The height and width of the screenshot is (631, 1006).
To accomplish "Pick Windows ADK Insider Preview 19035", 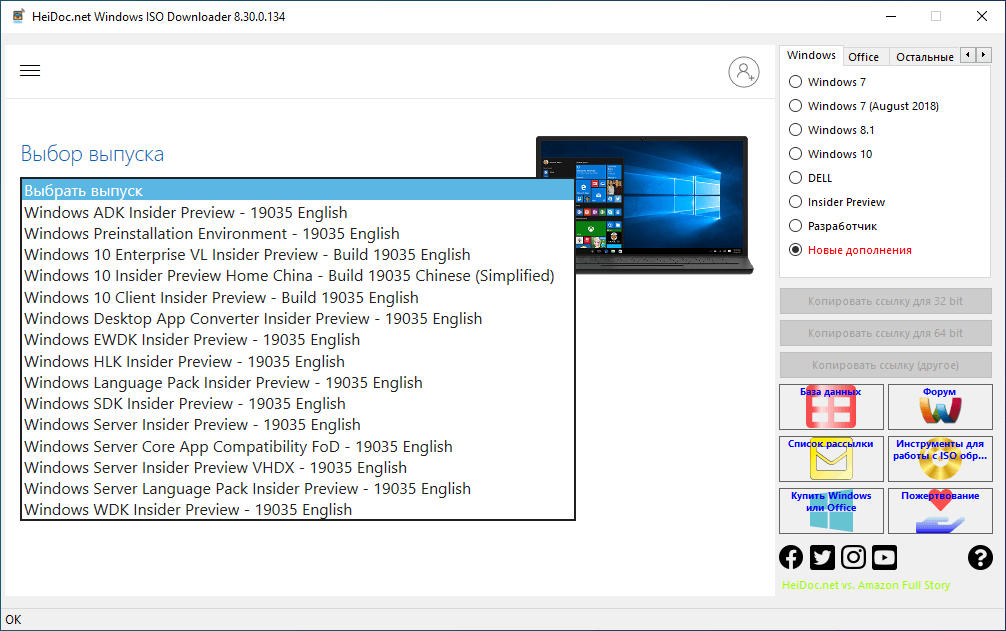I will tap(298, 212).
